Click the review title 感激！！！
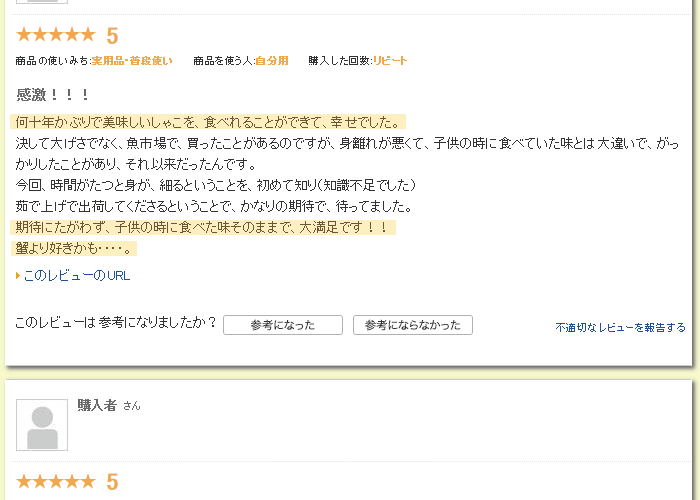Image resolution: width=700 pixels, height=500 pixels. 52,95
